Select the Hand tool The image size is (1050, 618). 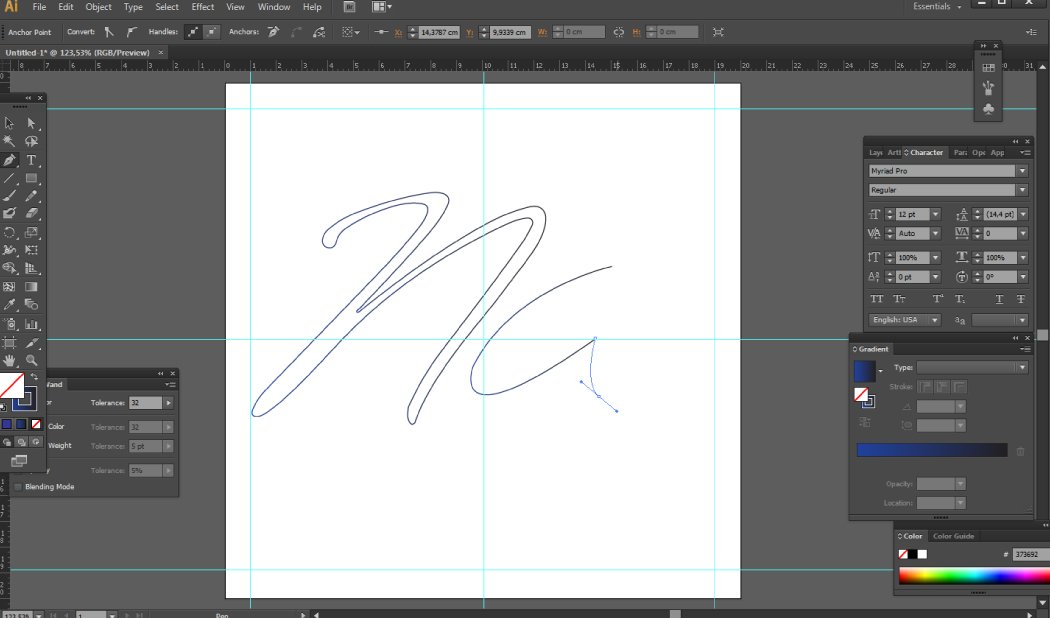(9, 360)
